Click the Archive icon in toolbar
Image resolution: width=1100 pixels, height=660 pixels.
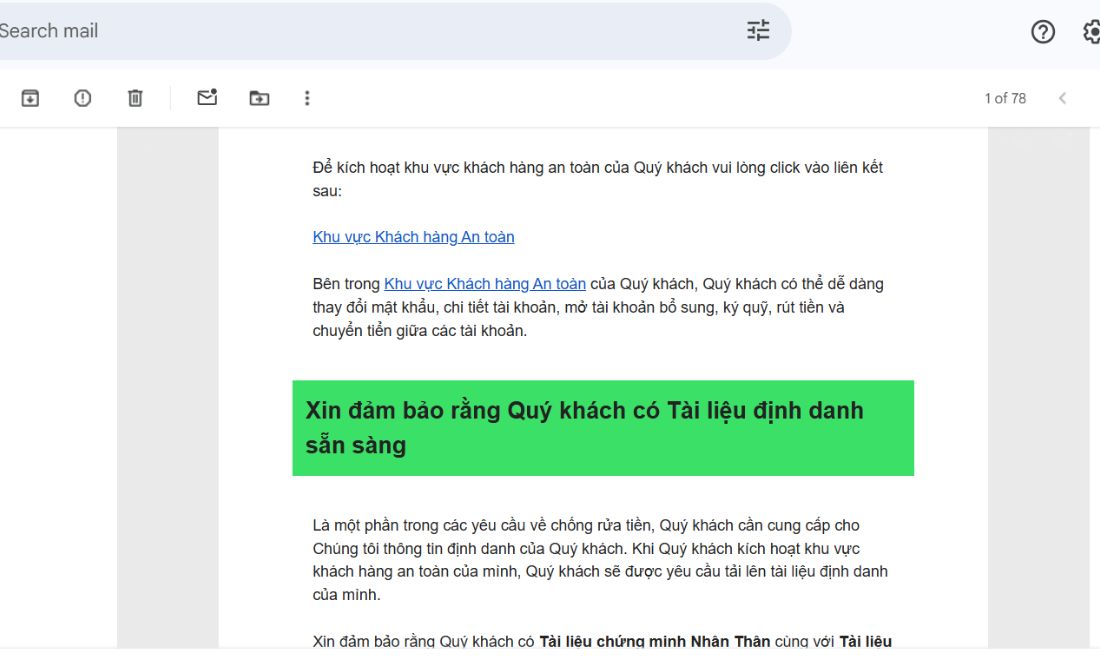point(30,98)
